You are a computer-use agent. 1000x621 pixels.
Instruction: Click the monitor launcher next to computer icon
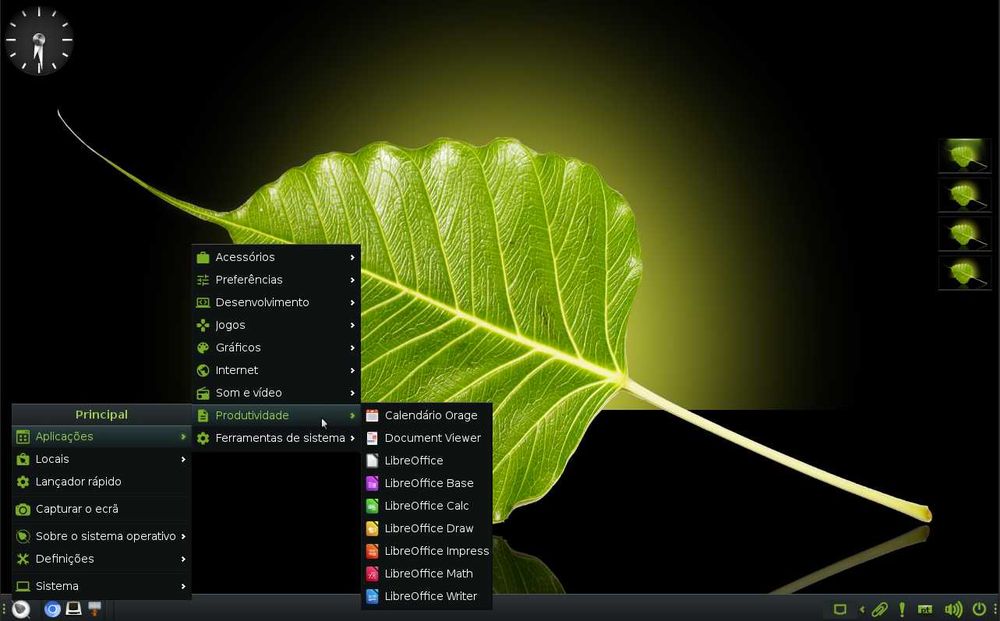pos(95,609)
